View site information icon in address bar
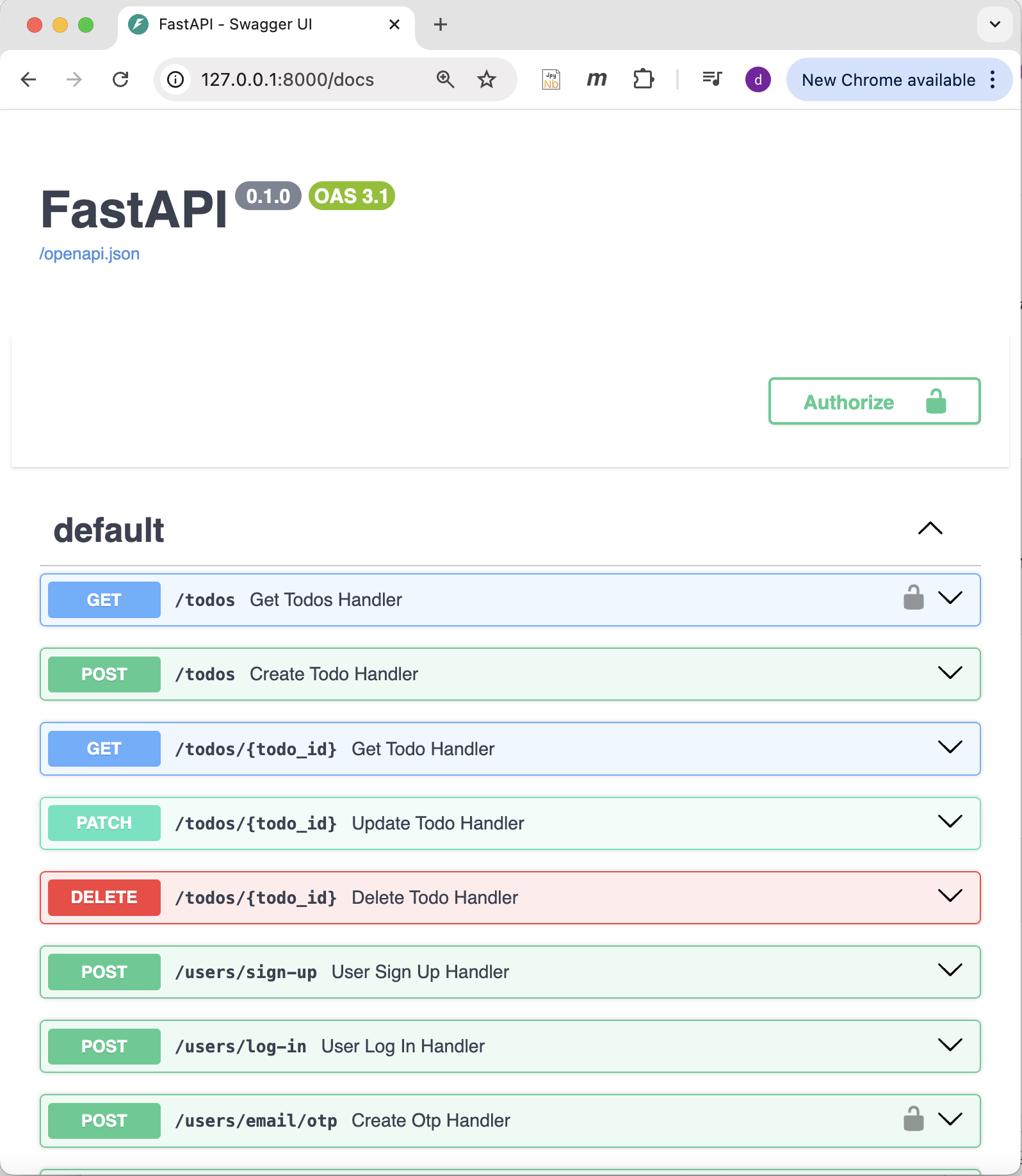1022x1176 pixels. click(175, 79)
